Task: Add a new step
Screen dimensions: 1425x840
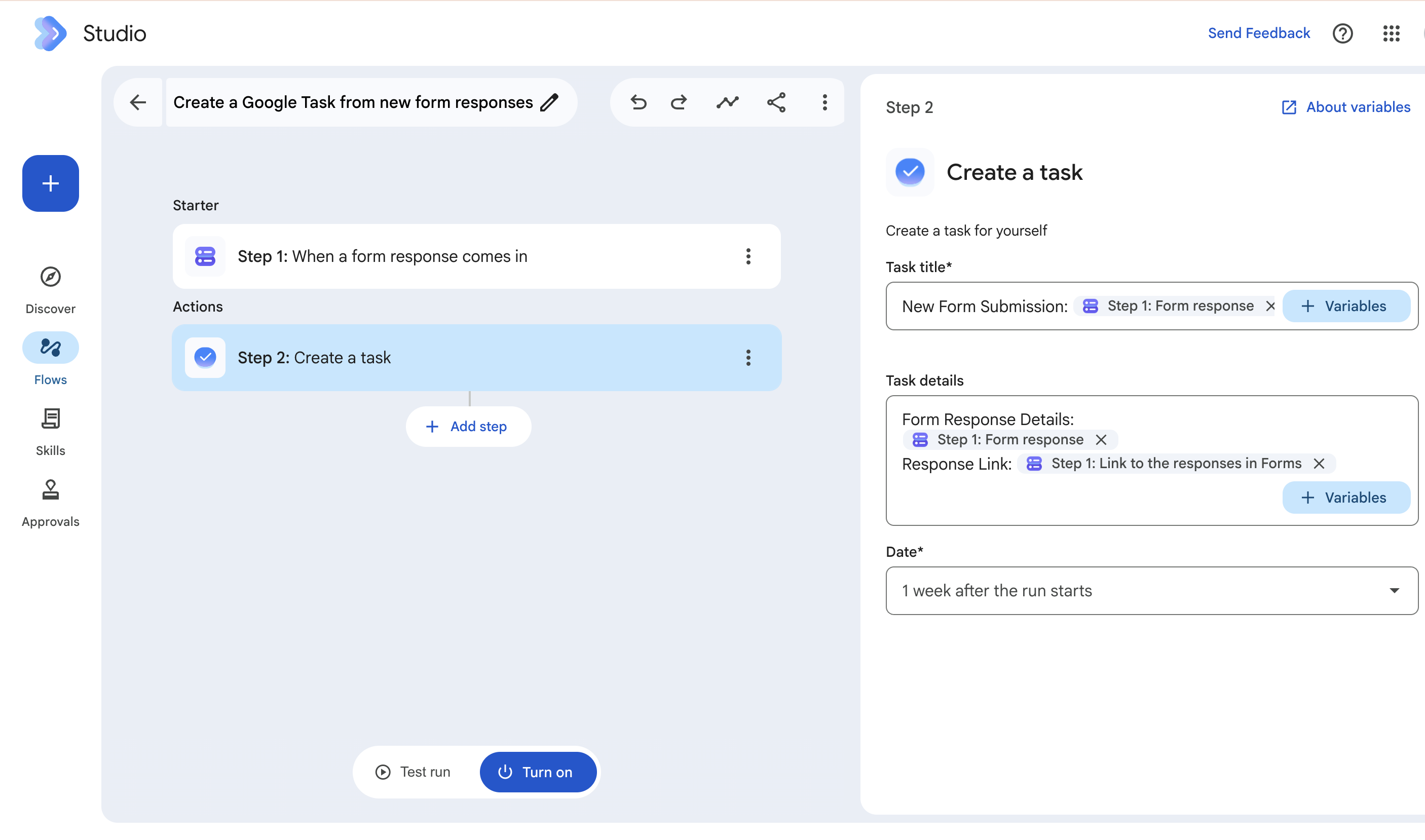Action: pos(468,426)
